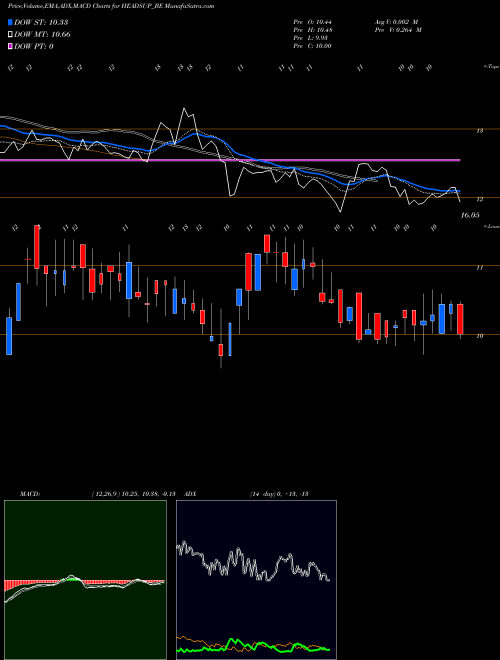Click the last red candlestick on the right
This screenshot has width=500, height=660.
pyautogui.click(x=460, y=319)
